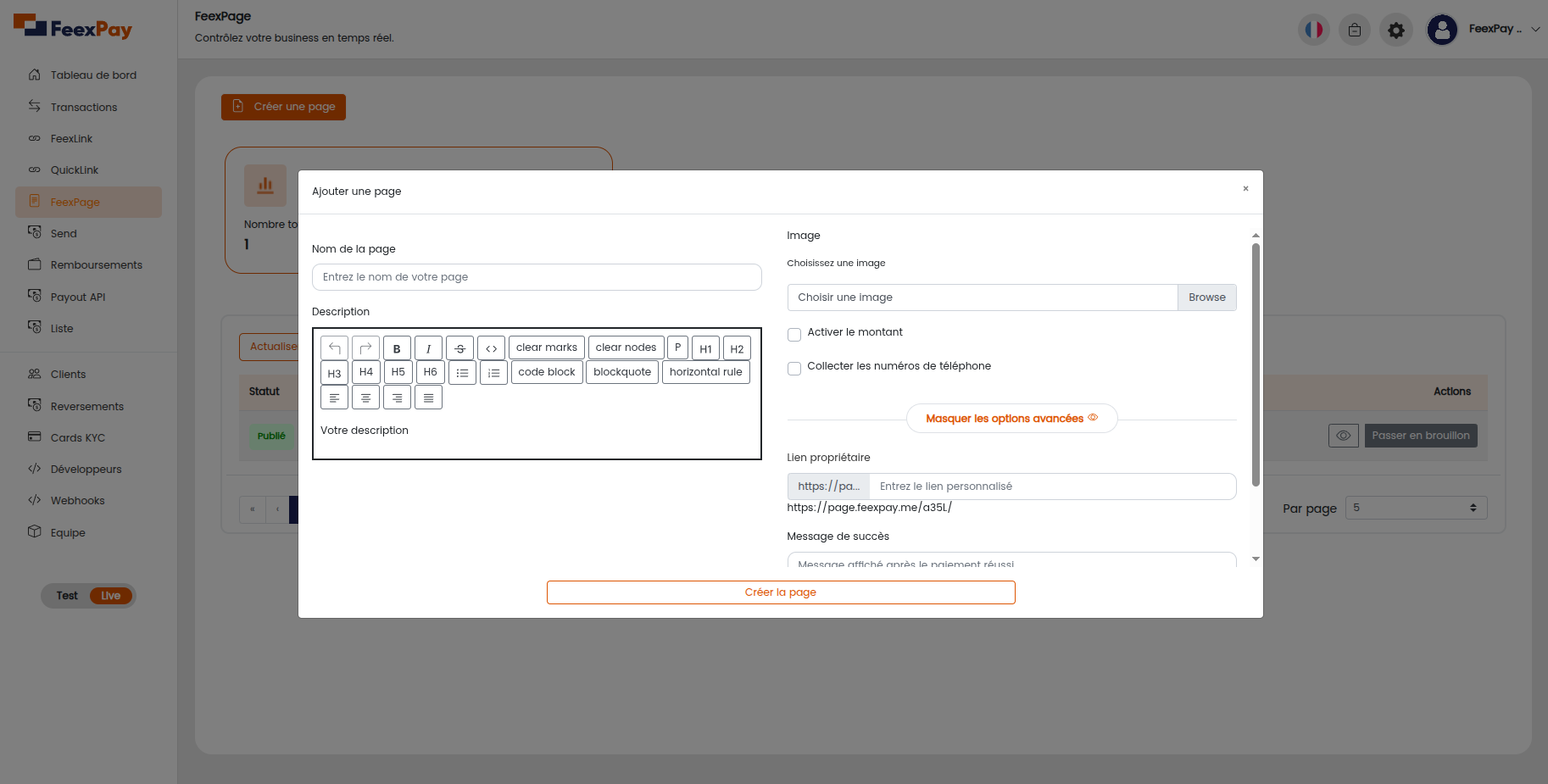Click the Message de succès field

1011,559
